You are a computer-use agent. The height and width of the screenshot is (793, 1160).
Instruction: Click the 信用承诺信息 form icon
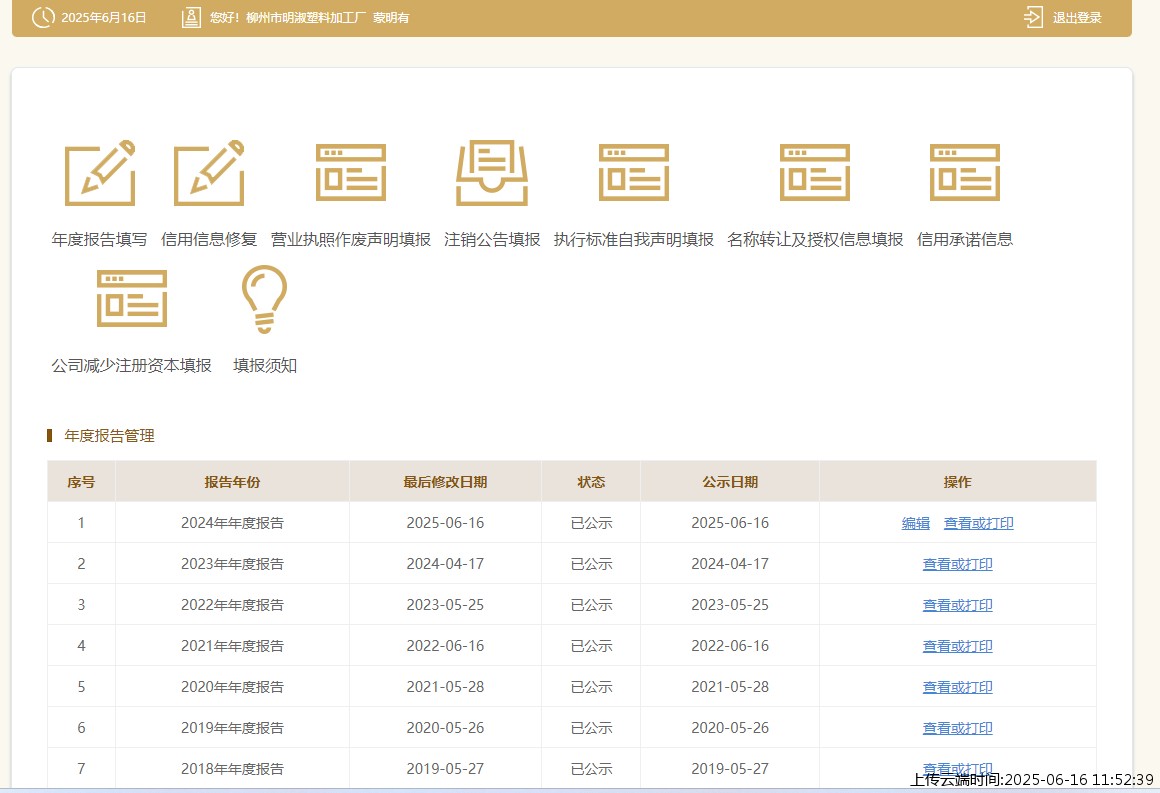tap(965, 172)
